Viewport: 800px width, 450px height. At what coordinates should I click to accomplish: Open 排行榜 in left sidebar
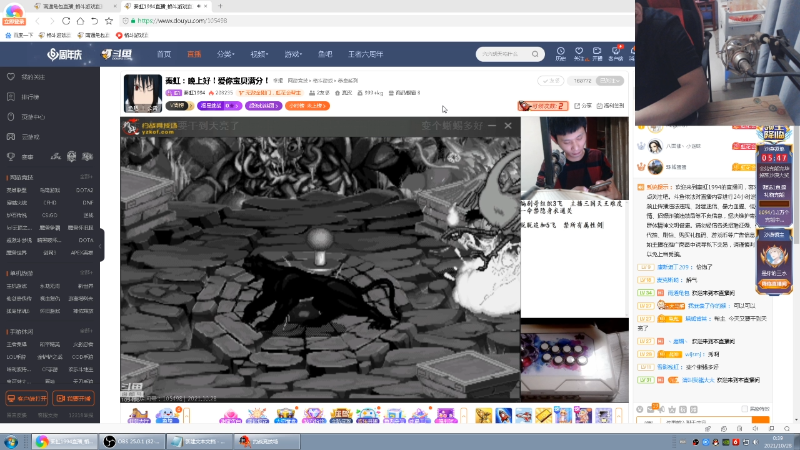click(30, 97)
